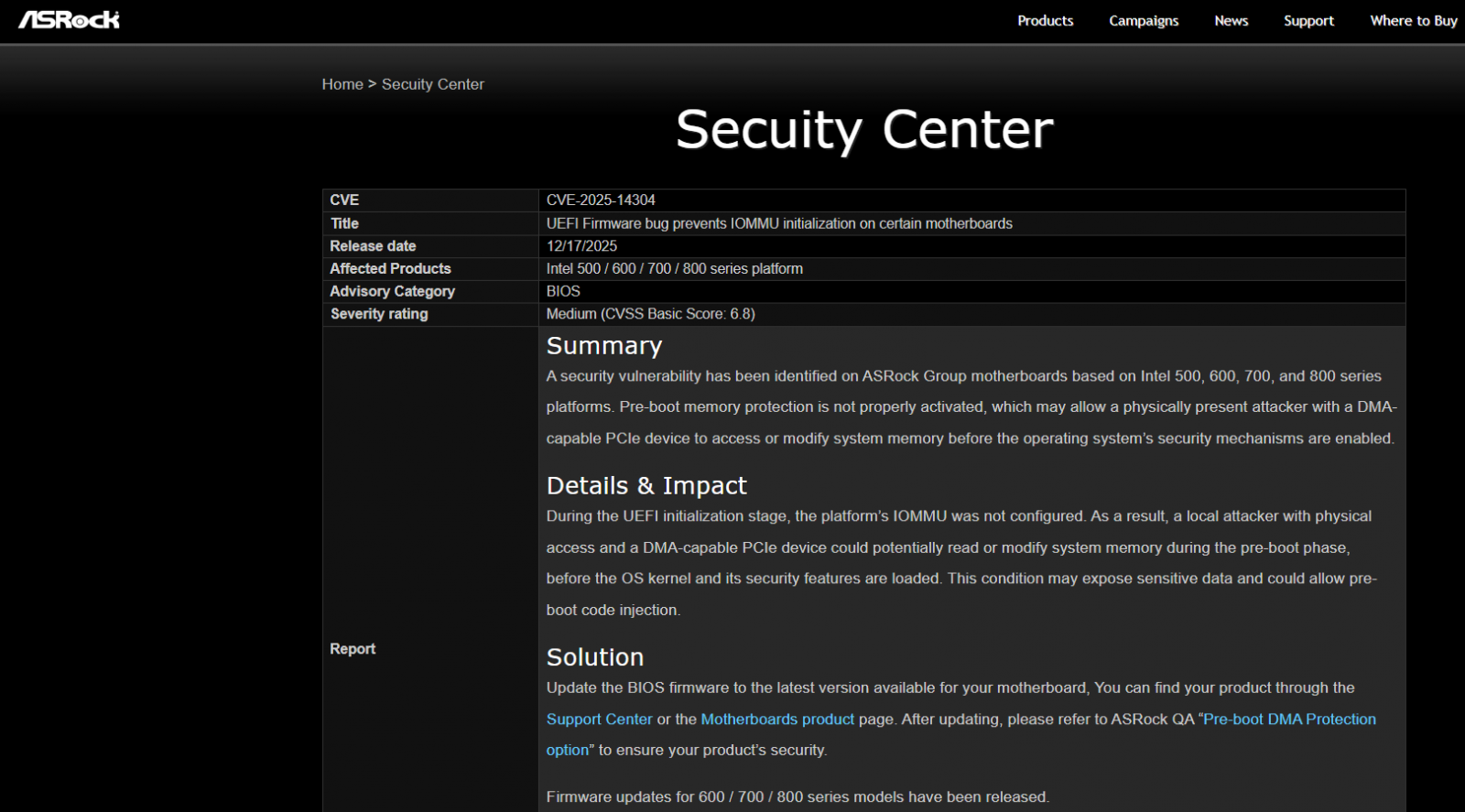Click the BIOS advisory category value

(563, 291)
